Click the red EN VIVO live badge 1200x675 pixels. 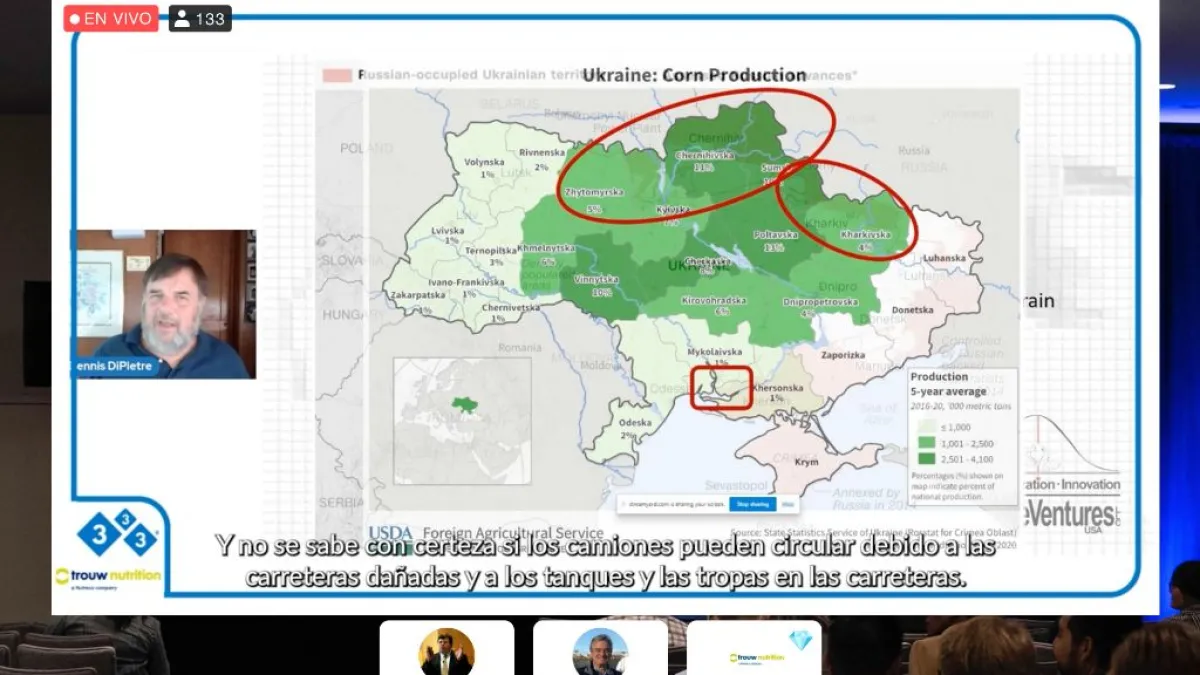tap(111, 18)
